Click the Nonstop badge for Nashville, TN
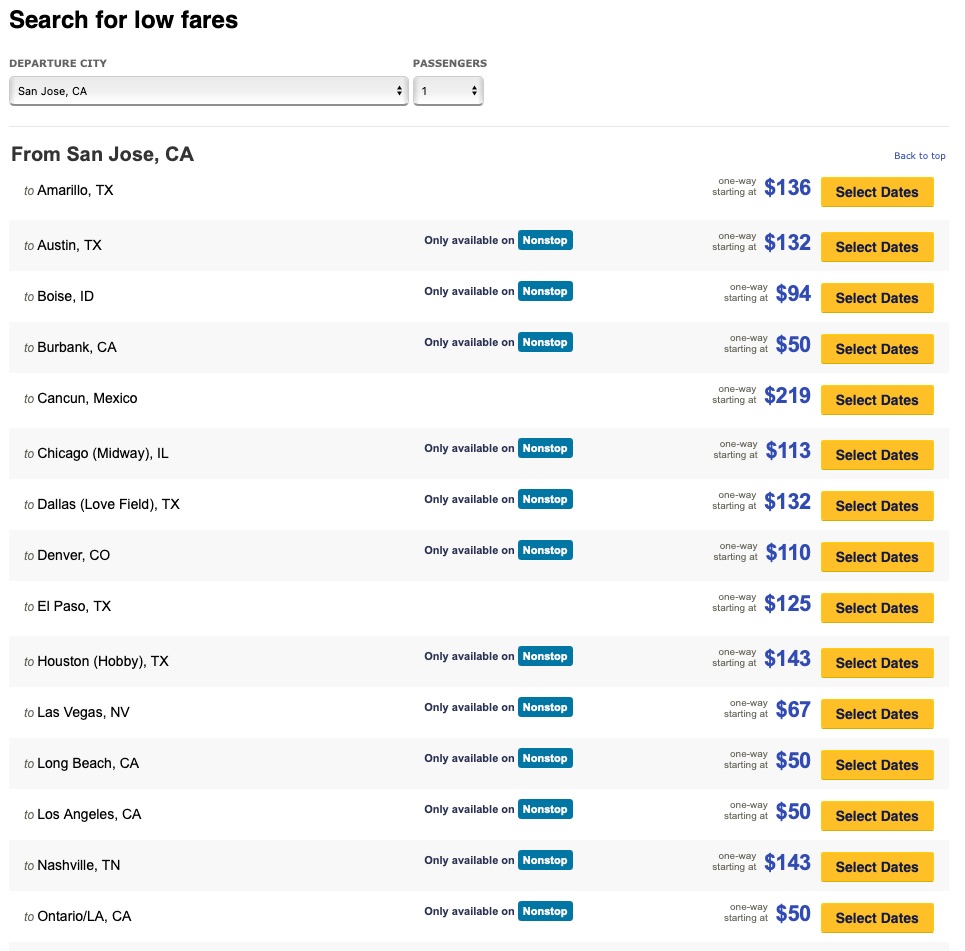Viewport: 965px width, 951px height. click(x=545, y=860)
